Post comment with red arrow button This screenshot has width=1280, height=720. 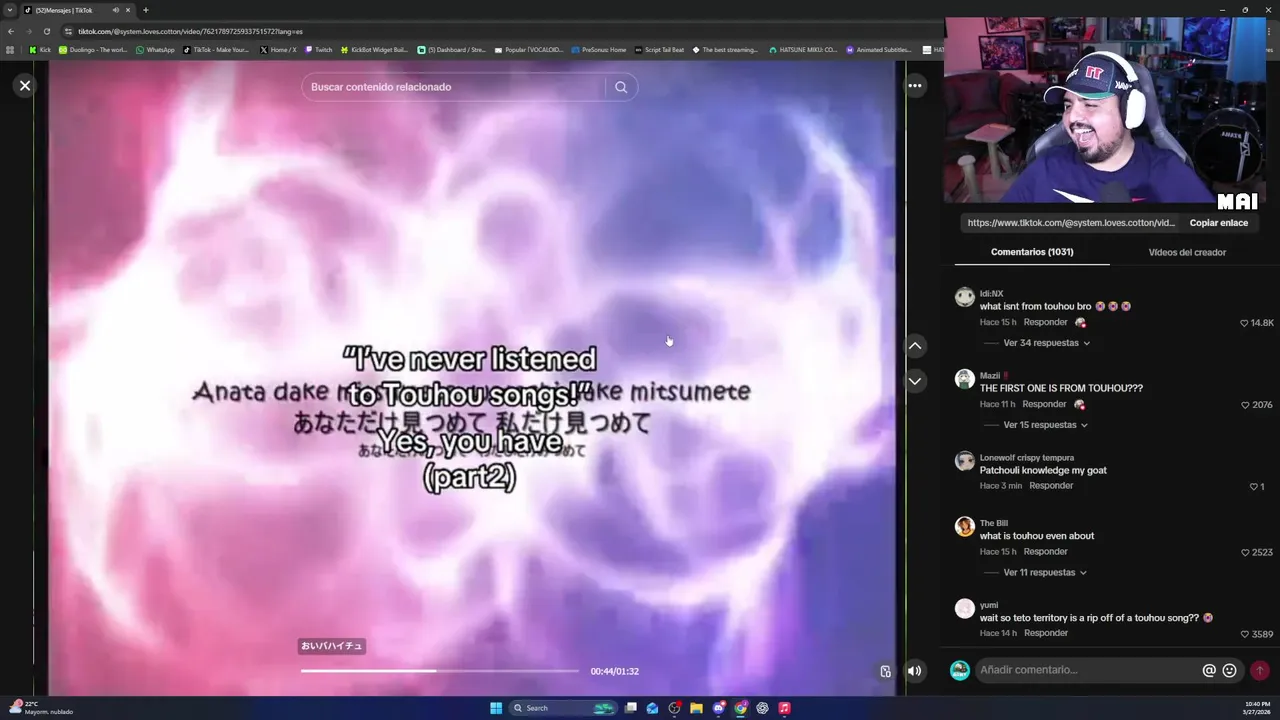(x=1260, y=671)
